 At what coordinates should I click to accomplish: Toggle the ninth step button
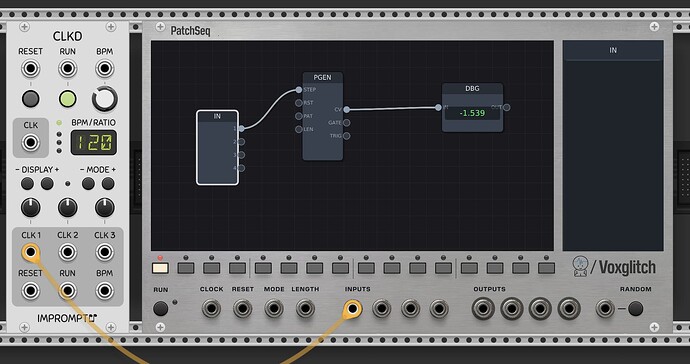point(366,268)
